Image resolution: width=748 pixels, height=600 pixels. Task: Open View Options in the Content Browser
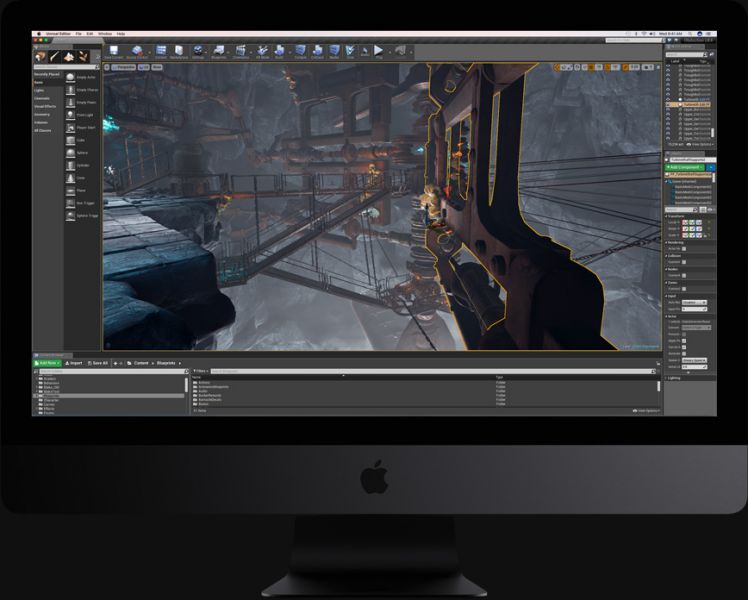click(646, 410)
